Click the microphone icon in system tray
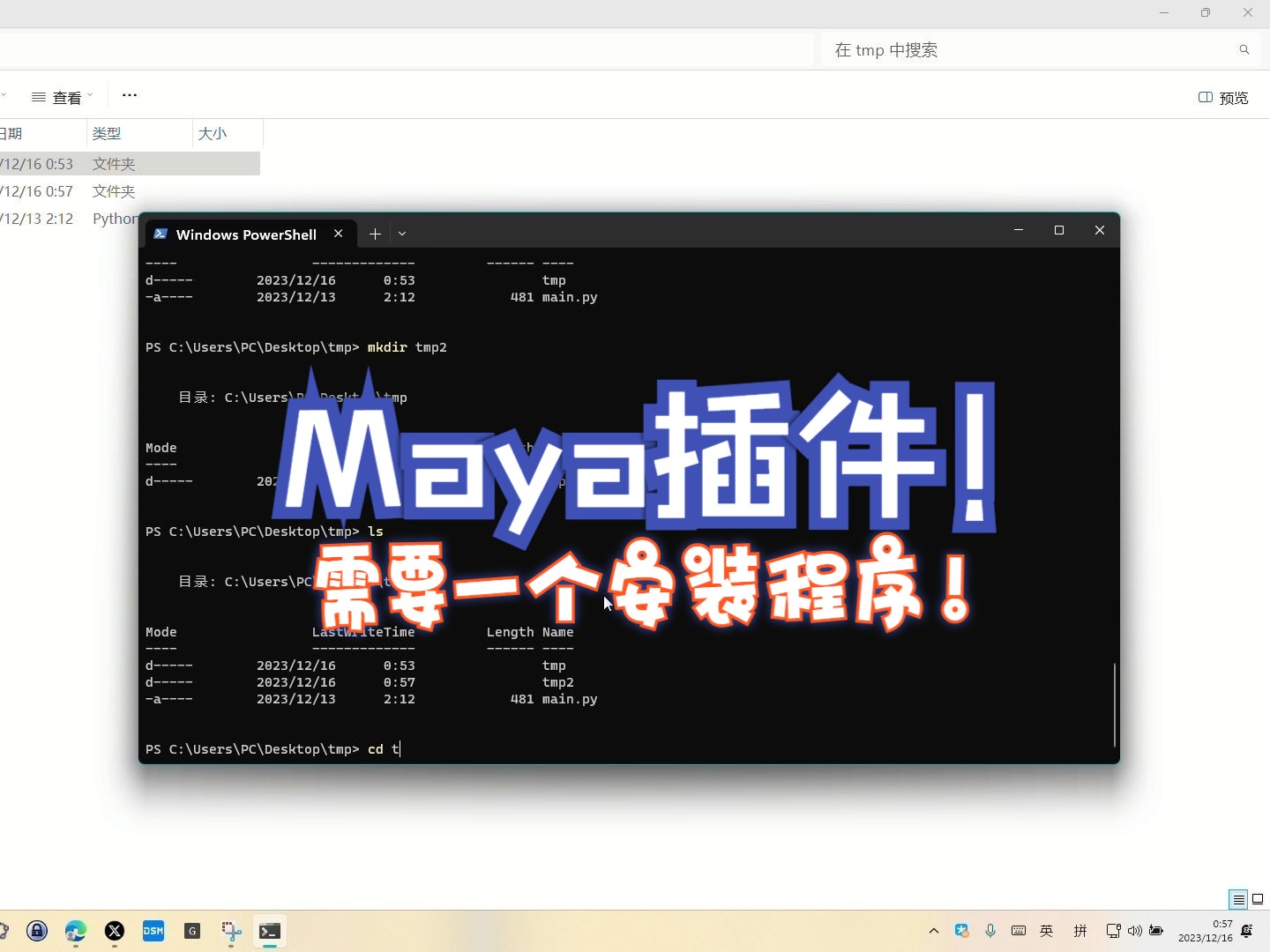This screenshot has height=952, width=1270. 990,931
